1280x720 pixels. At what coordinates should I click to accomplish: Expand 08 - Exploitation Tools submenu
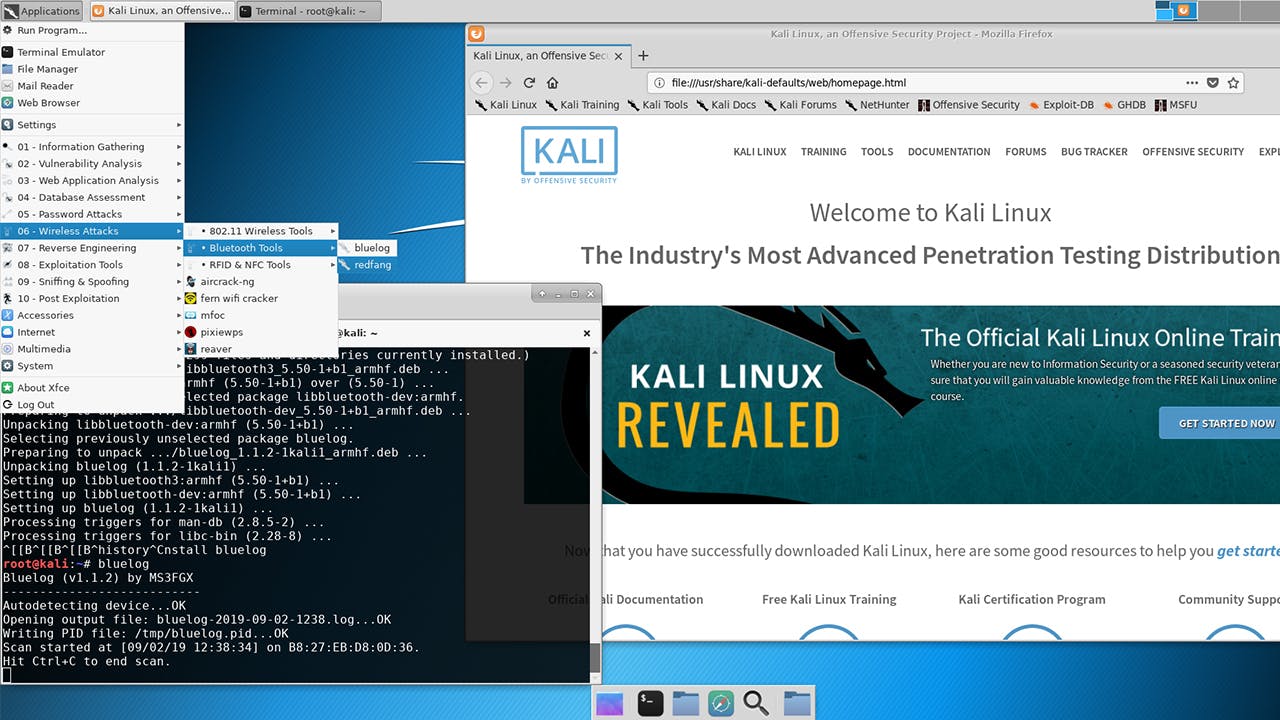point(92,265)
